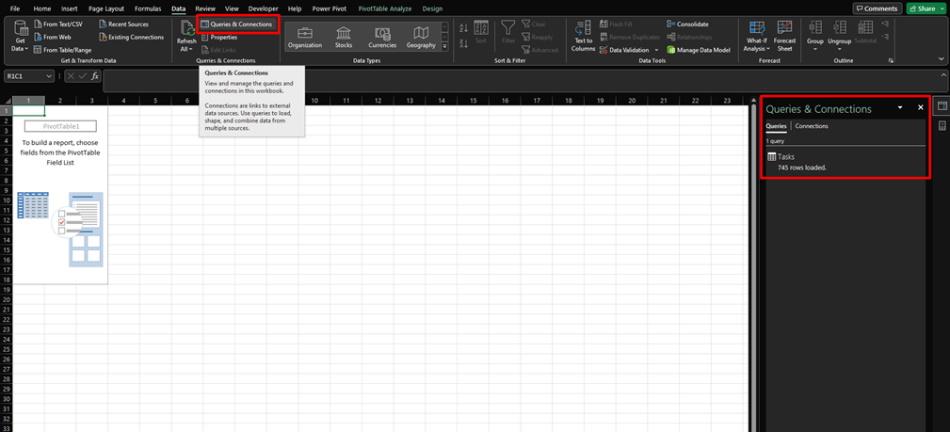The width and height of the screenshot is (950, 432).
Task: Open Existing Connections
Action: click(x=131, y=37)
